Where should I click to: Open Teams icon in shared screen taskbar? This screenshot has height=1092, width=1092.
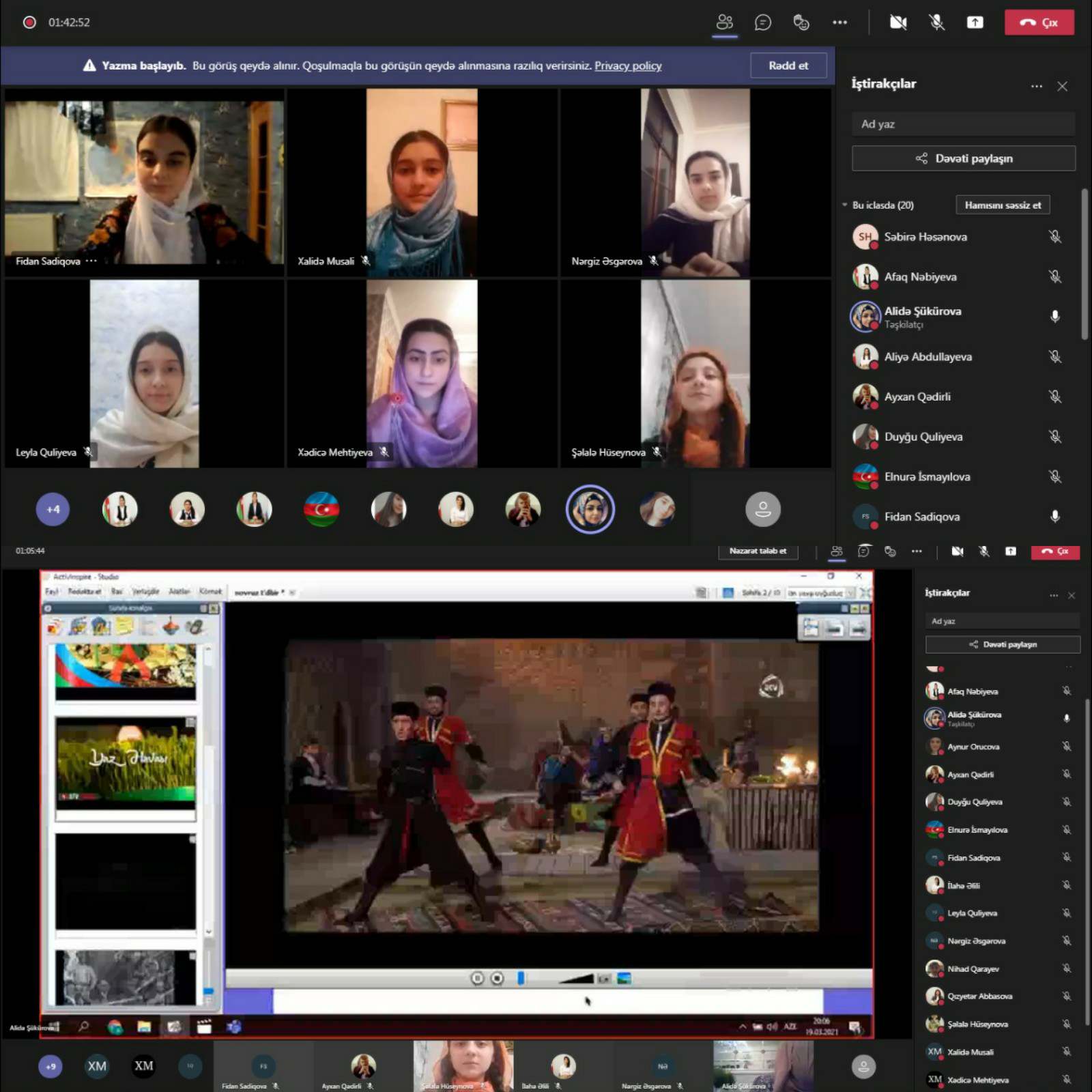coord(234,1026)
